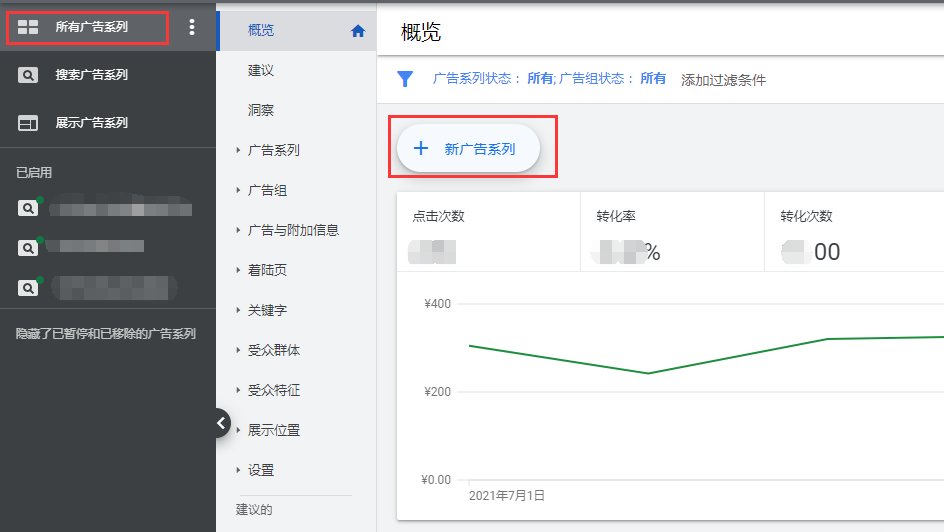
Task: Click the 建议的 heading in navigation
Action: pyautogui.click(x=254, y=510)
